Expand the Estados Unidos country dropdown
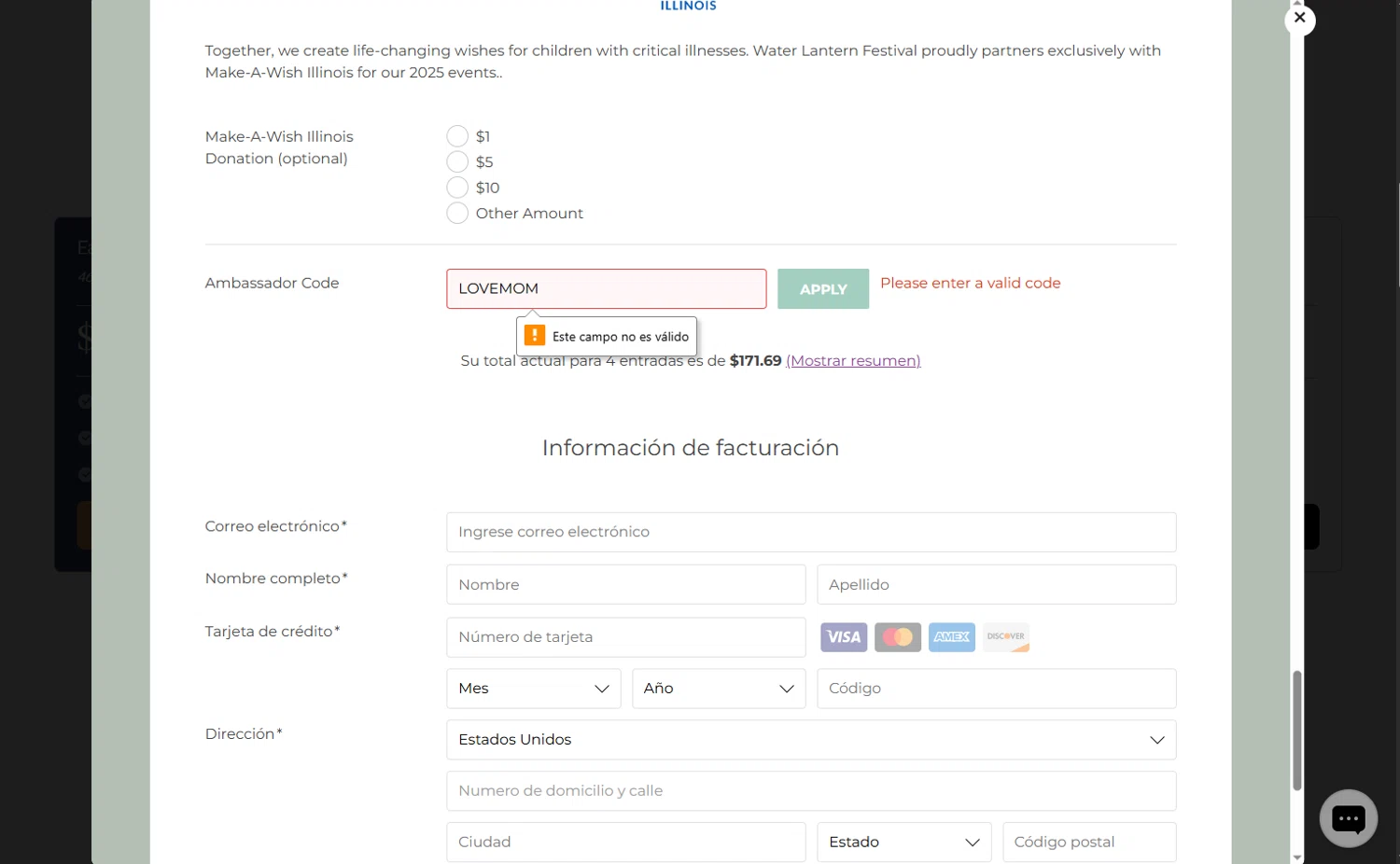 811,740
